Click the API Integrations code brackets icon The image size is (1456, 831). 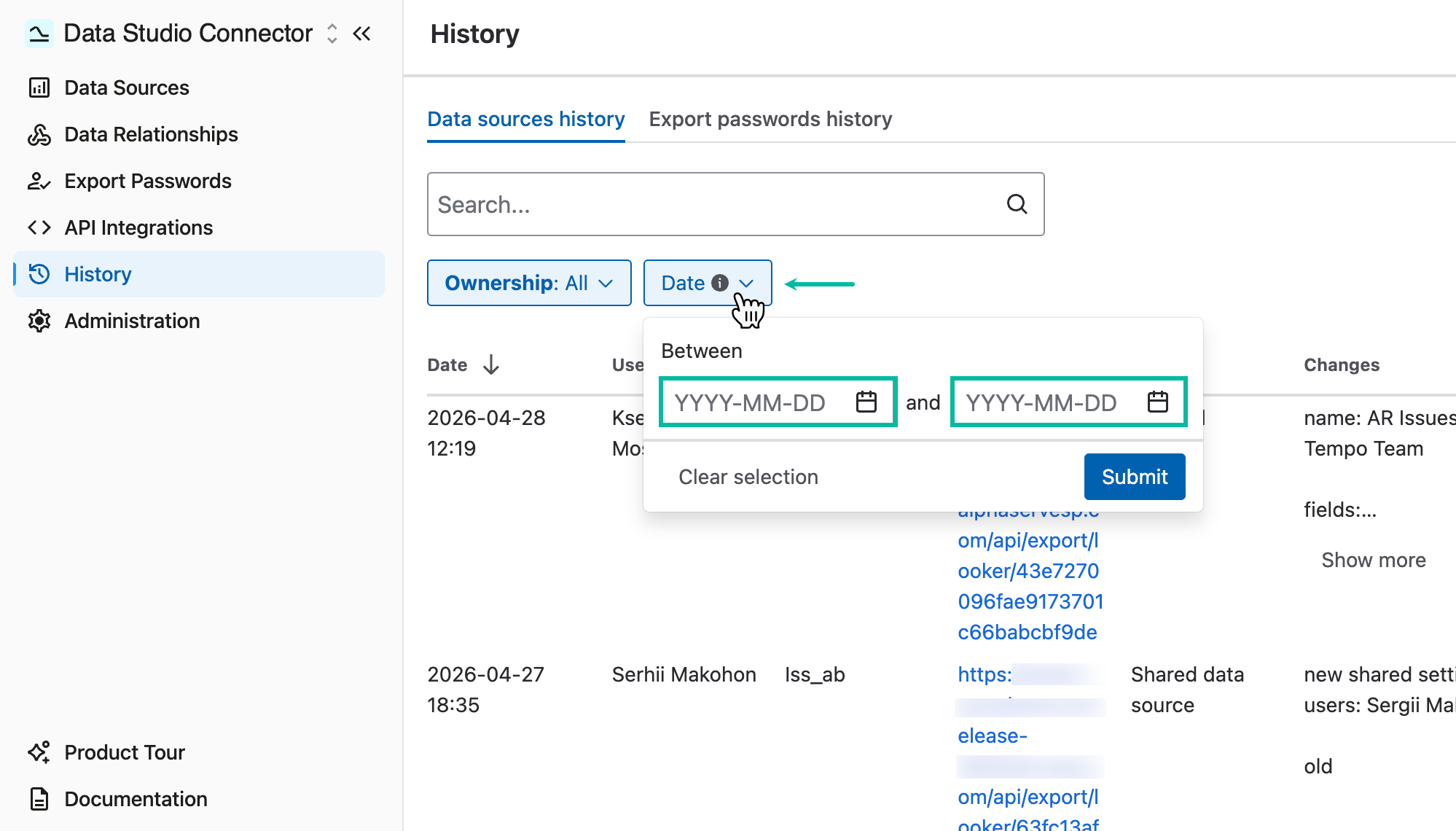(x=39, y=227)
